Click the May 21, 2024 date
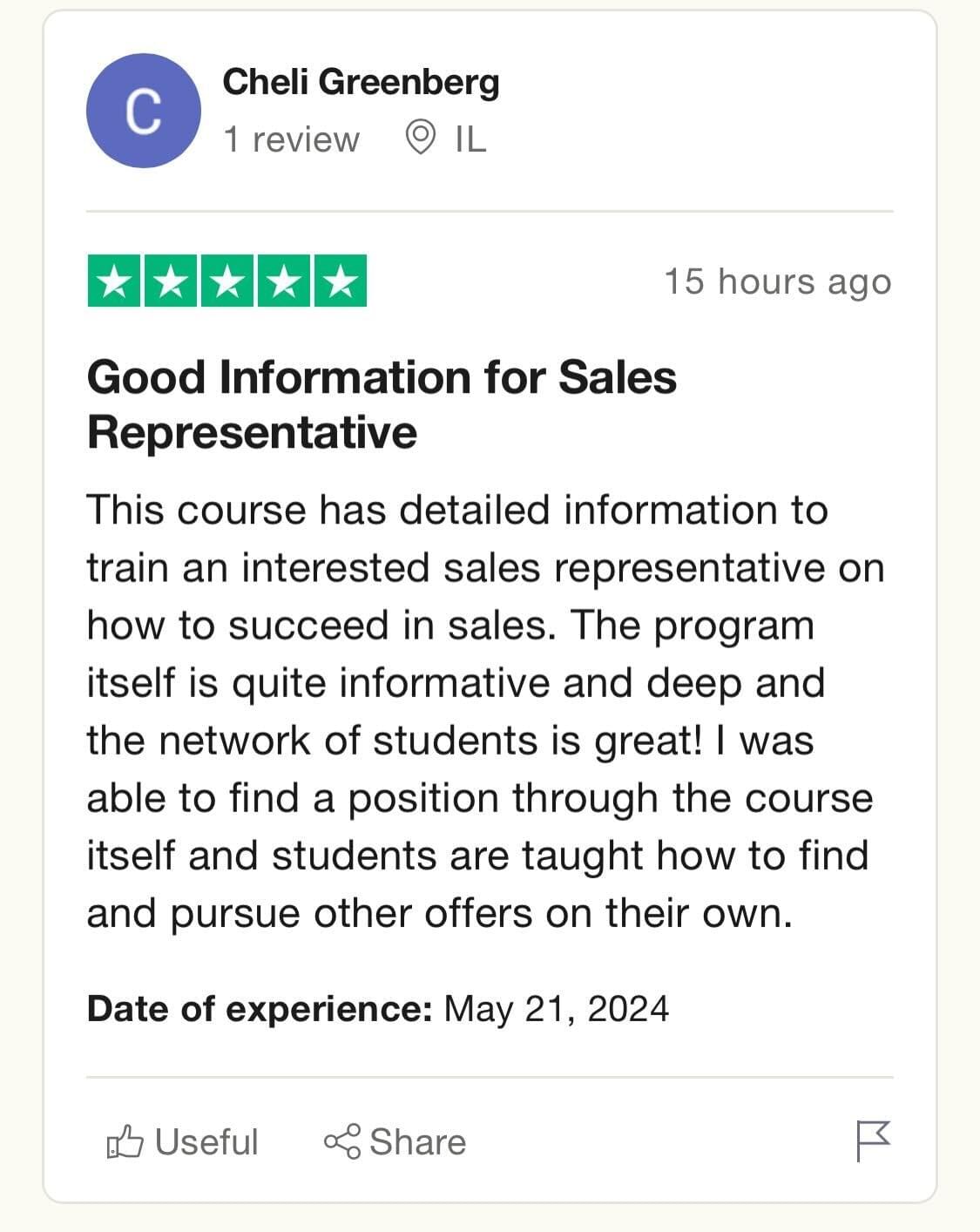The height and width of the screenshot is (1232, 980). [557, 1009]
